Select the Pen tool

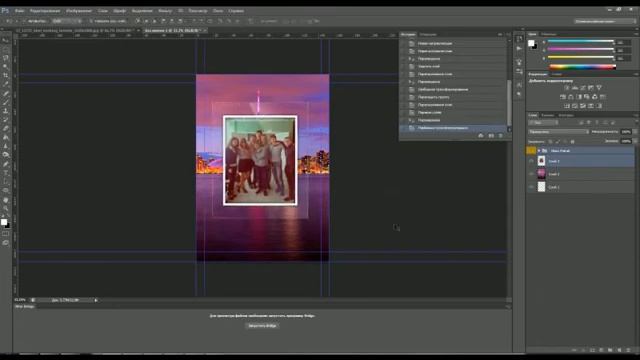click(x=6, y=164)
